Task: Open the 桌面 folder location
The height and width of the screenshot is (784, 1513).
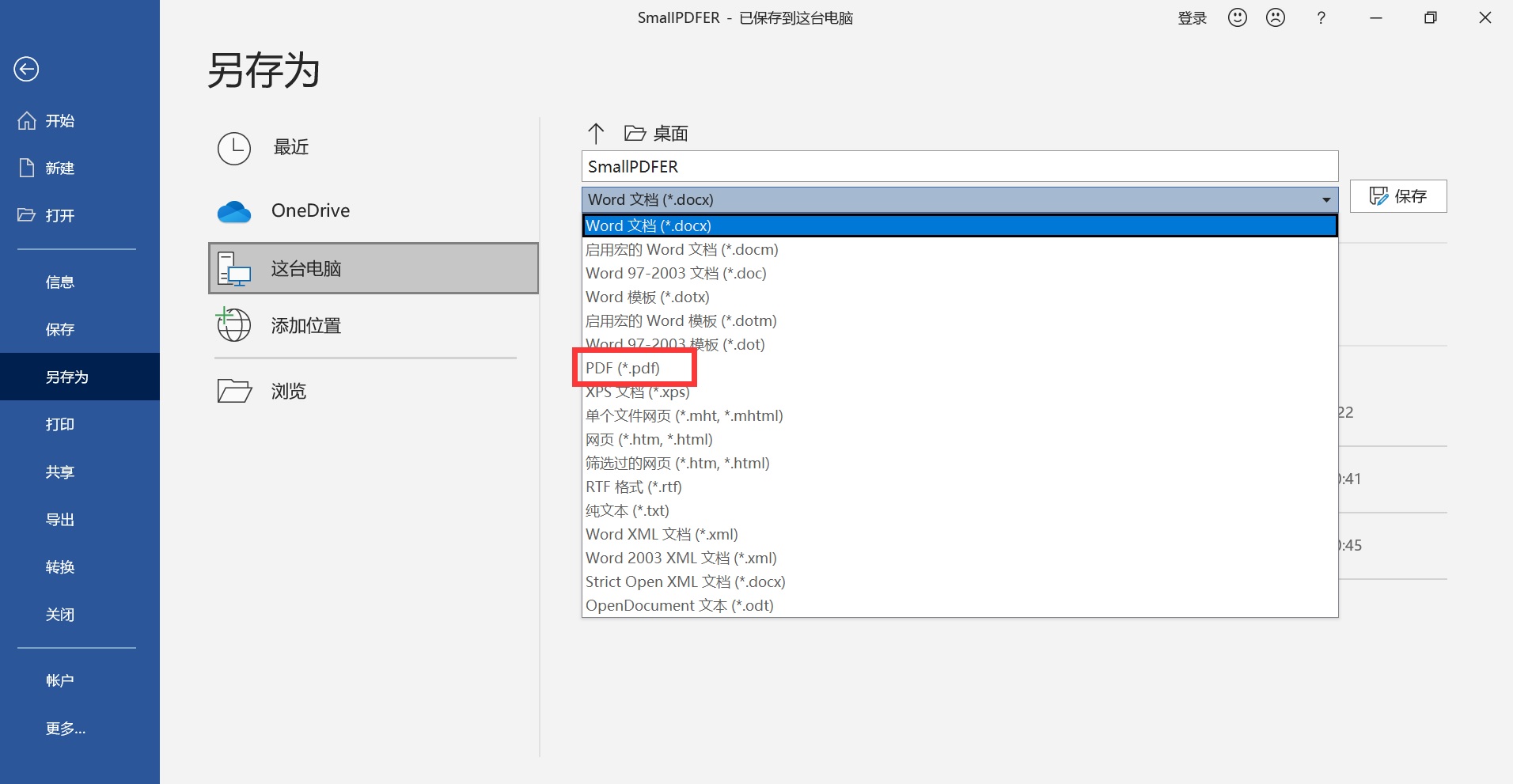Action: click(x=657, y=134)
